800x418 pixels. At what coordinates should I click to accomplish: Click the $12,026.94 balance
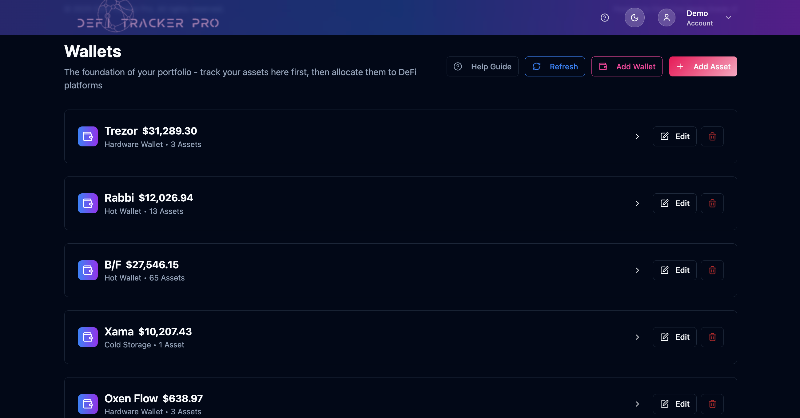pos(166,198)
